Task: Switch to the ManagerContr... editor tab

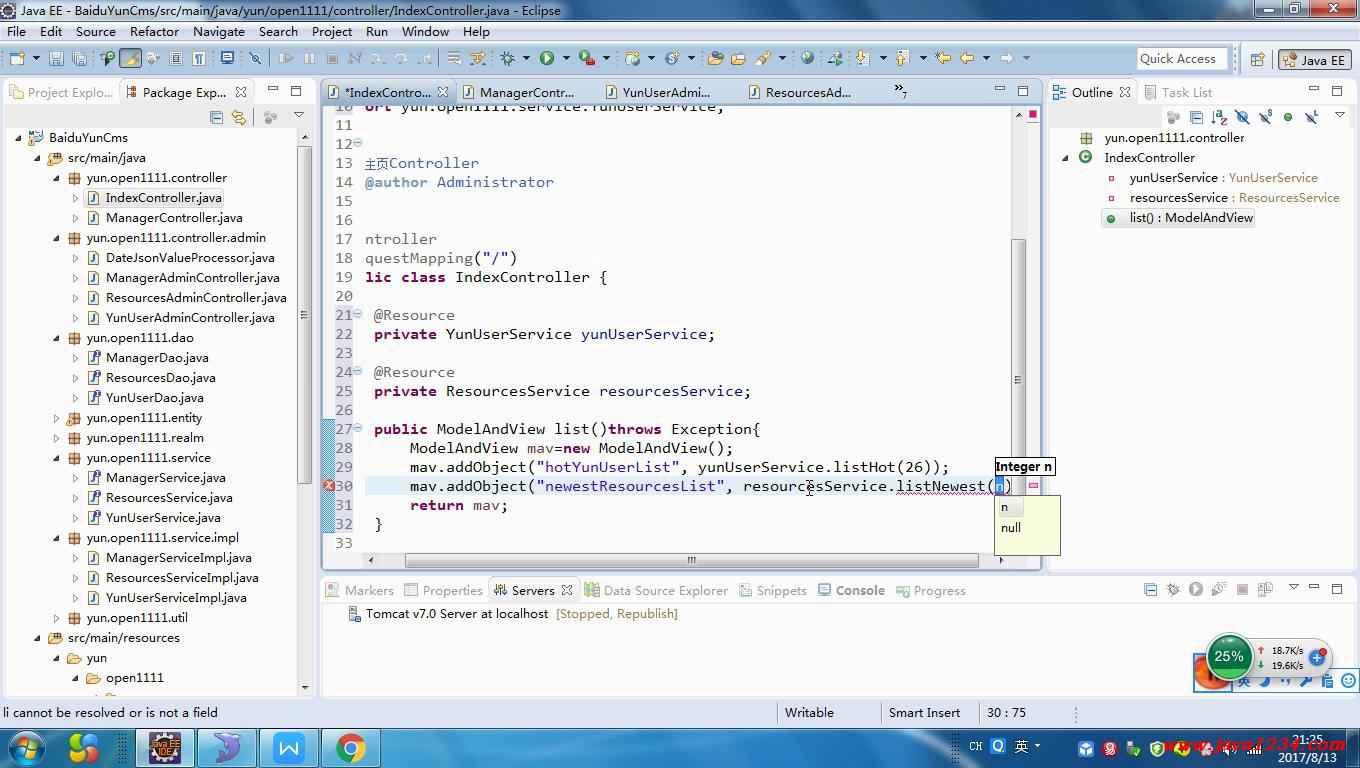Action: [527, 92]
